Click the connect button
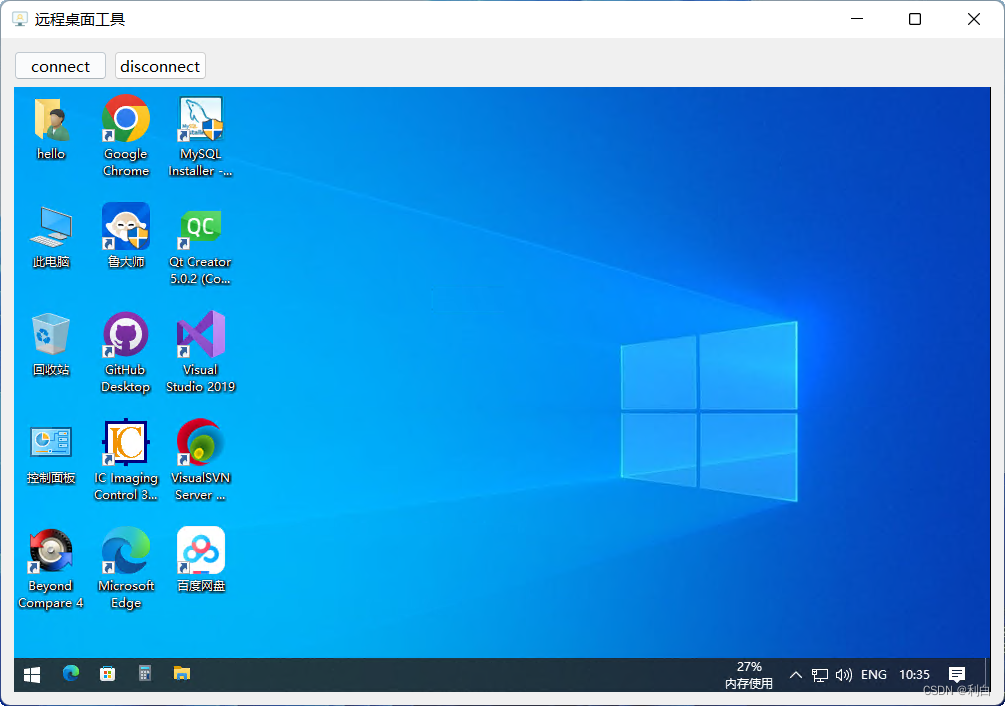This screenshot has width=1005, height=706. [60, 65]
